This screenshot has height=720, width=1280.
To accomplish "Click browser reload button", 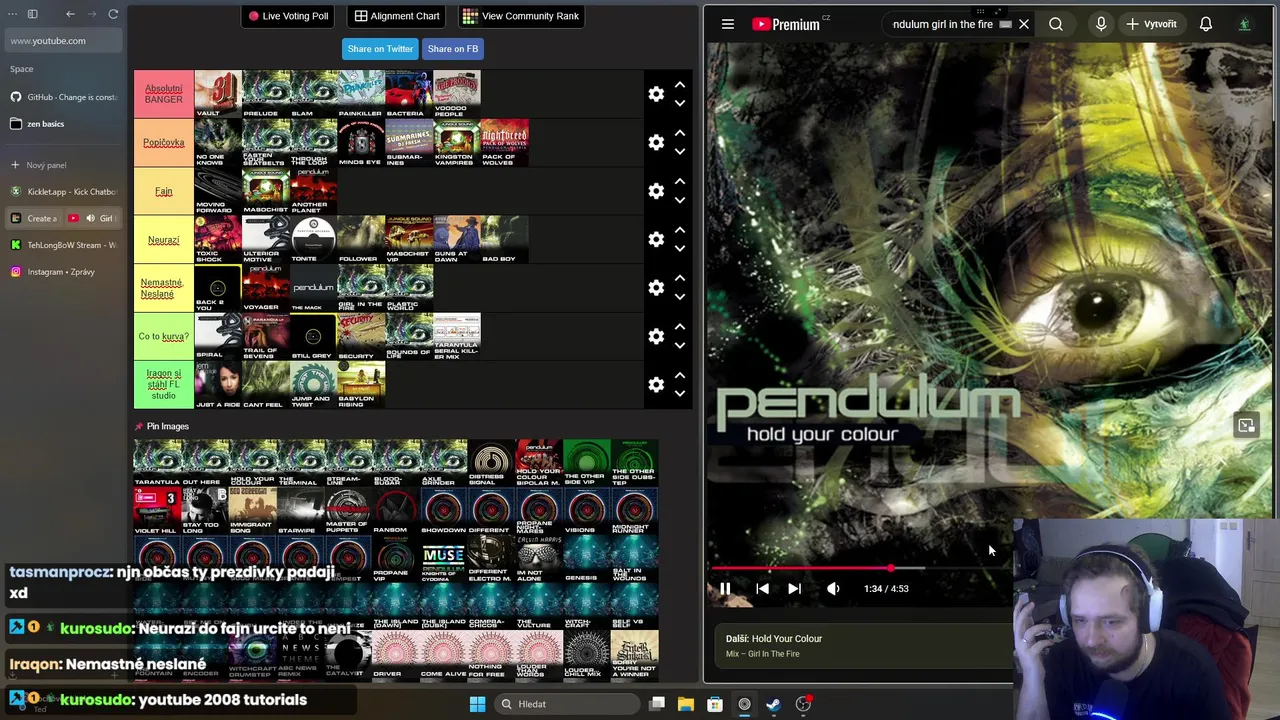I will [113, 14].
